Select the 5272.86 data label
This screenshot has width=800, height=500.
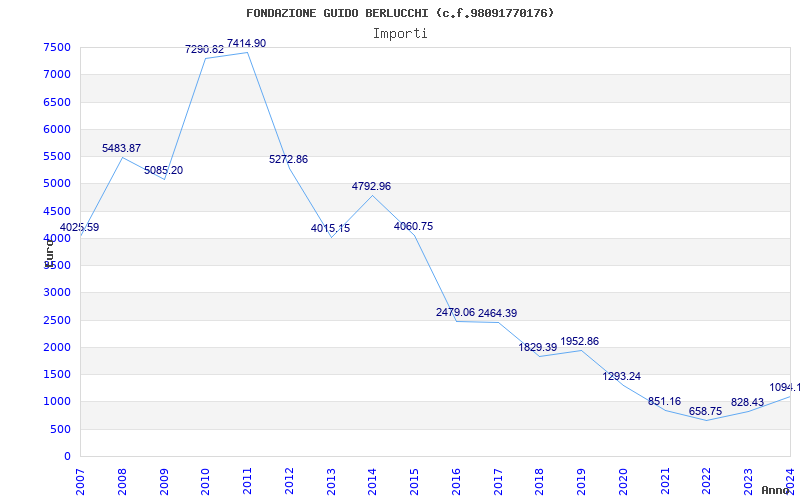(288, 159)
